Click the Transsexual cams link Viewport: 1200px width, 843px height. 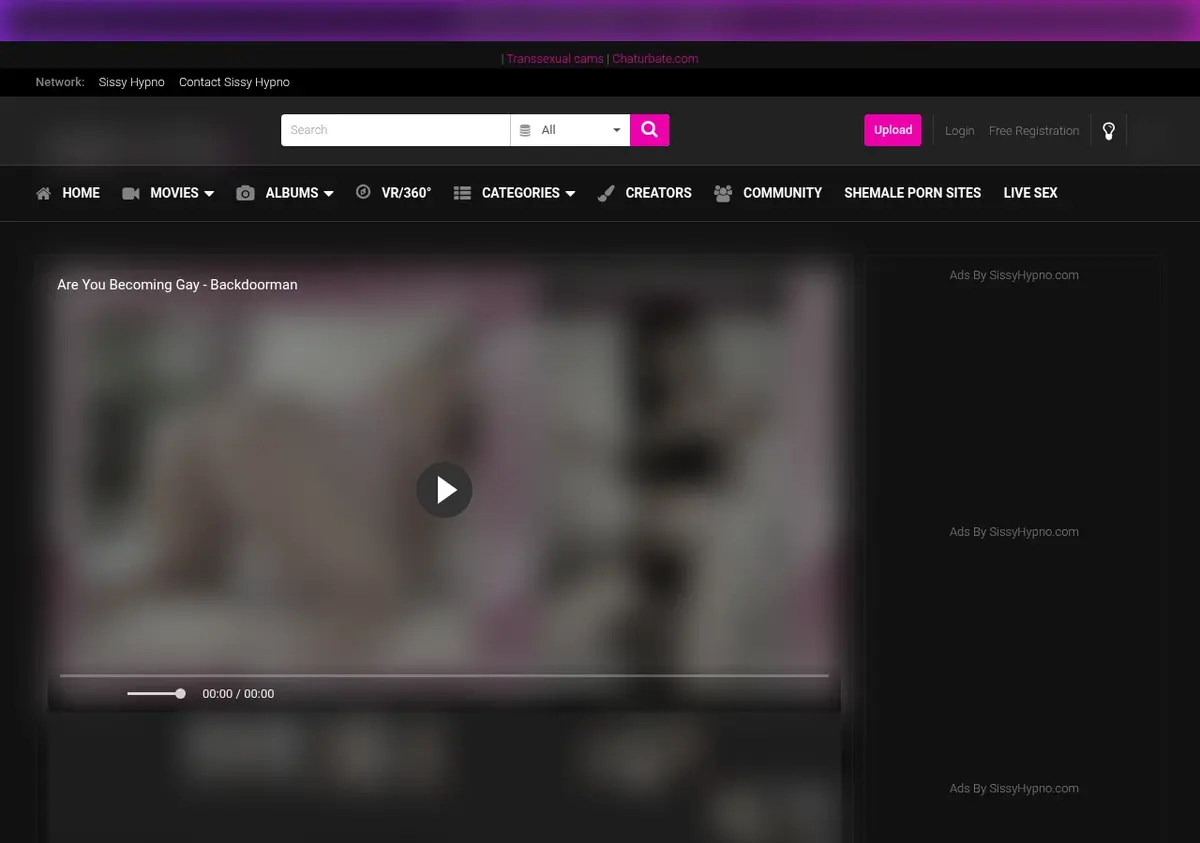(555, 59)
